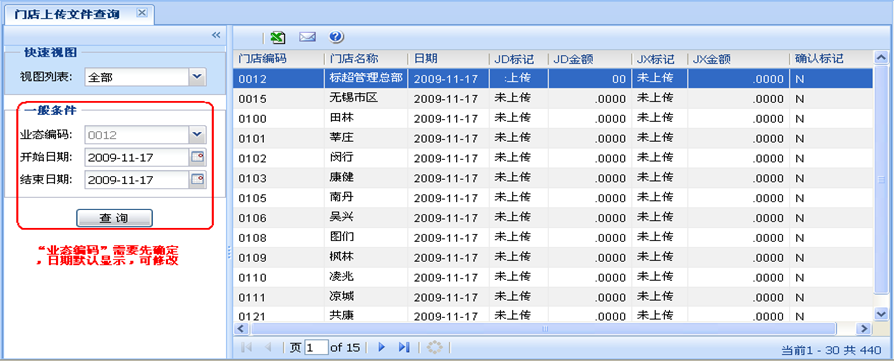
Task: Open 业态编码 dropdown arrow
Action: (197, 135)
